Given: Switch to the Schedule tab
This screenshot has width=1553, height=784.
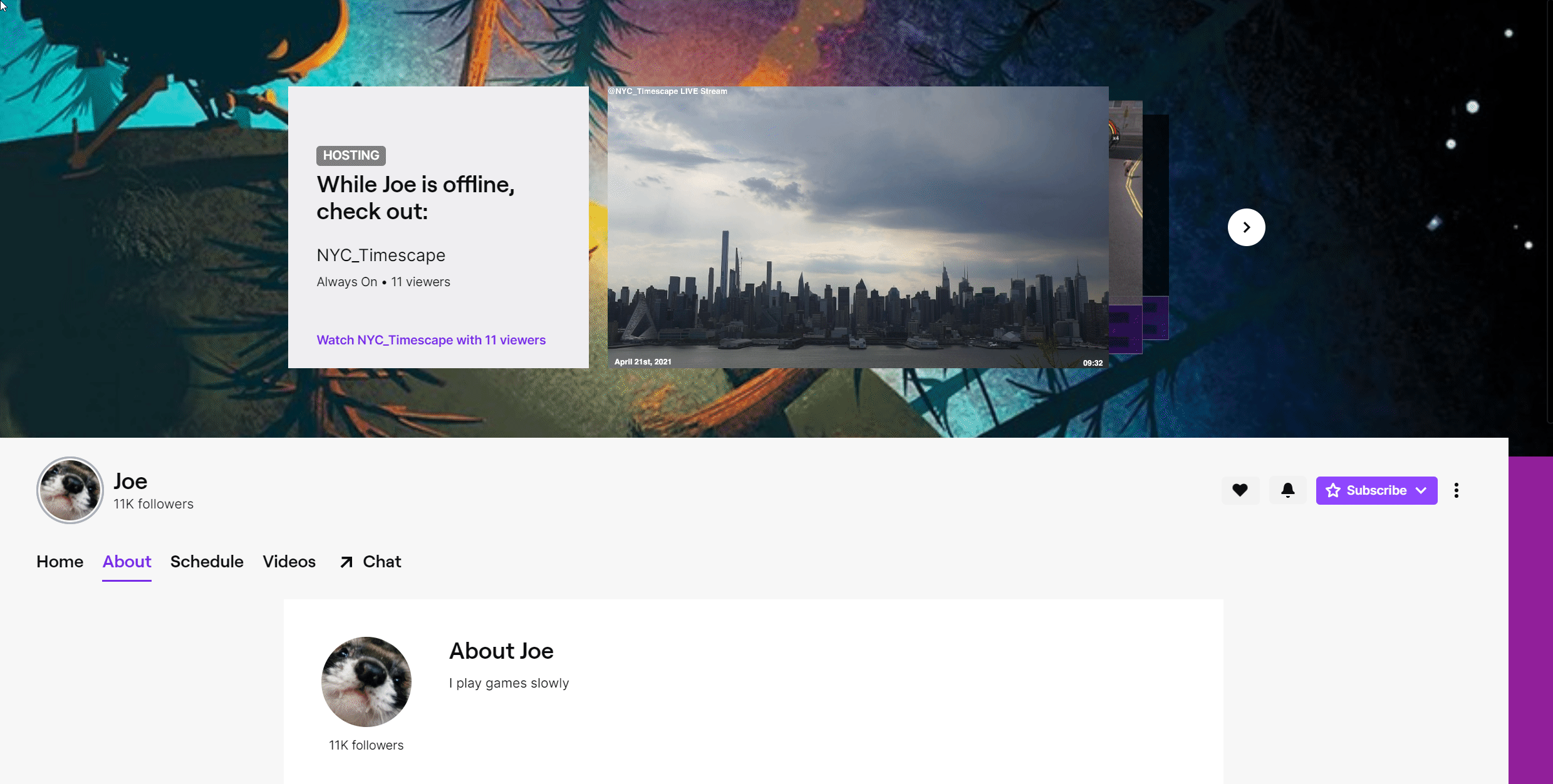Looking at the screenshot, I should point(207,562).
